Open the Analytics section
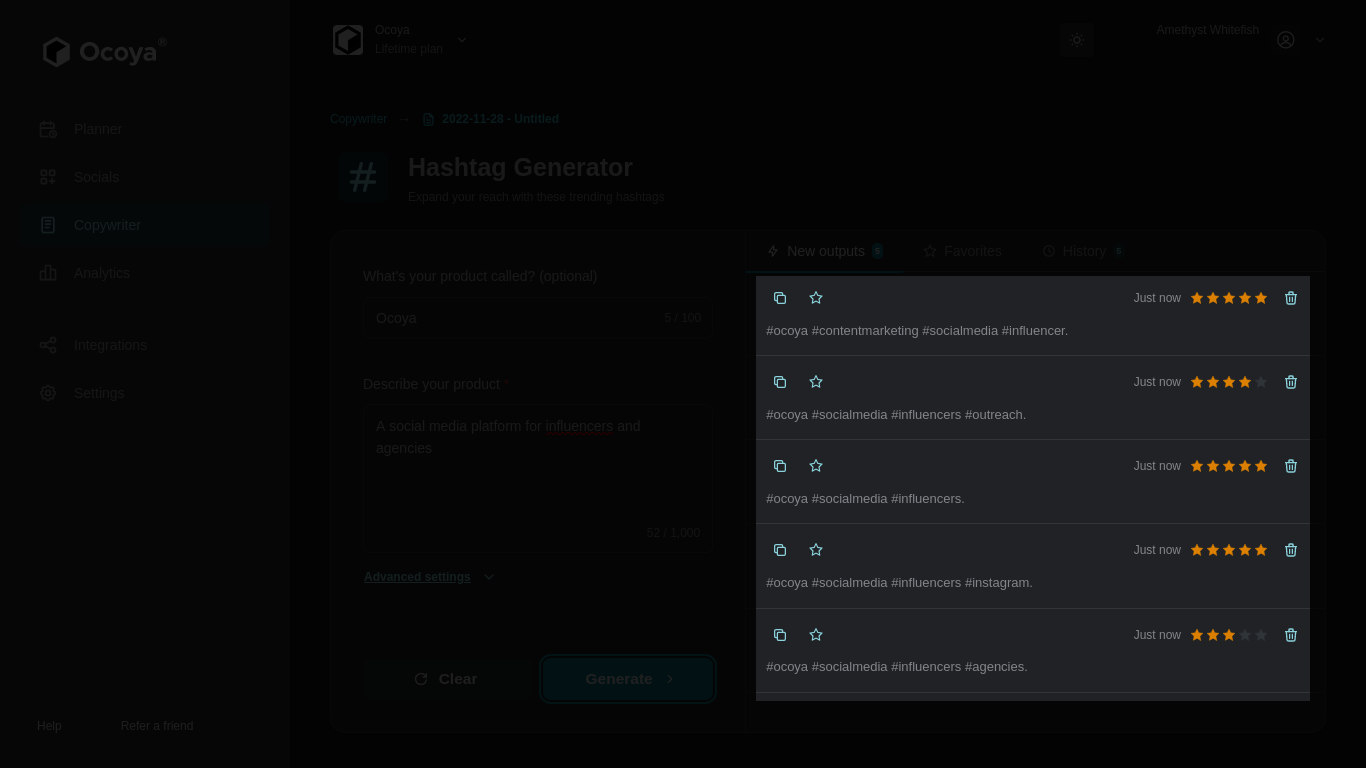 (x=146, y=273)
